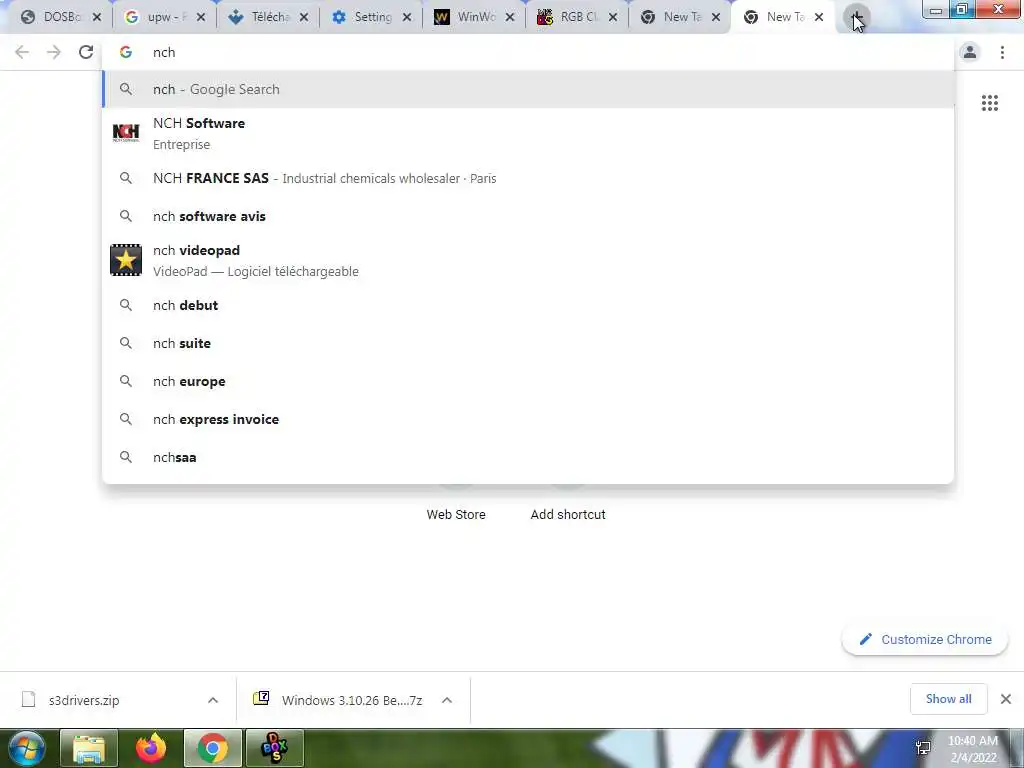
Task: Click the address bar containing nch
Action: (528, 52)
